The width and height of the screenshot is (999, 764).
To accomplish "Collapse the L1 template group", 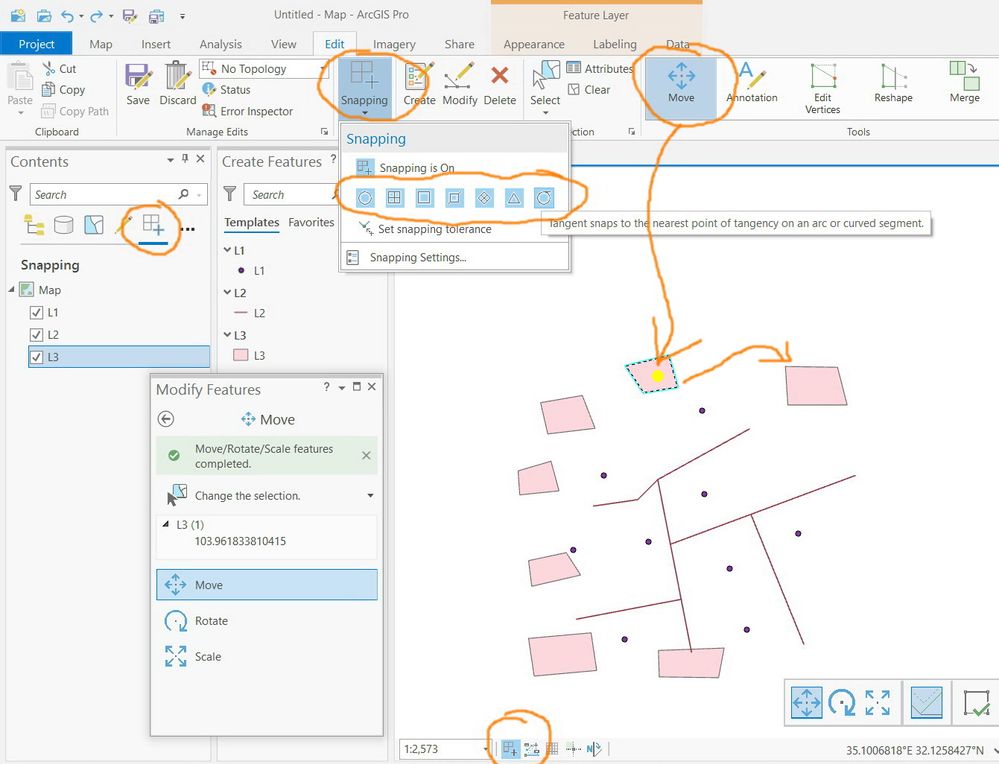I will click(227, 250).
